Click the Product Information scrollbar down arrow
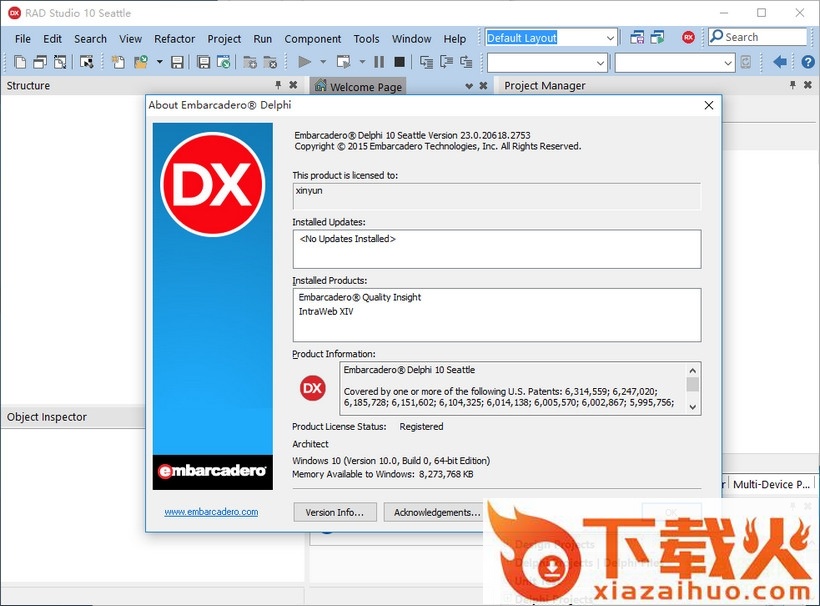Image resolution: width=820 pixels, height=606 pixels. tap(692, 406)
